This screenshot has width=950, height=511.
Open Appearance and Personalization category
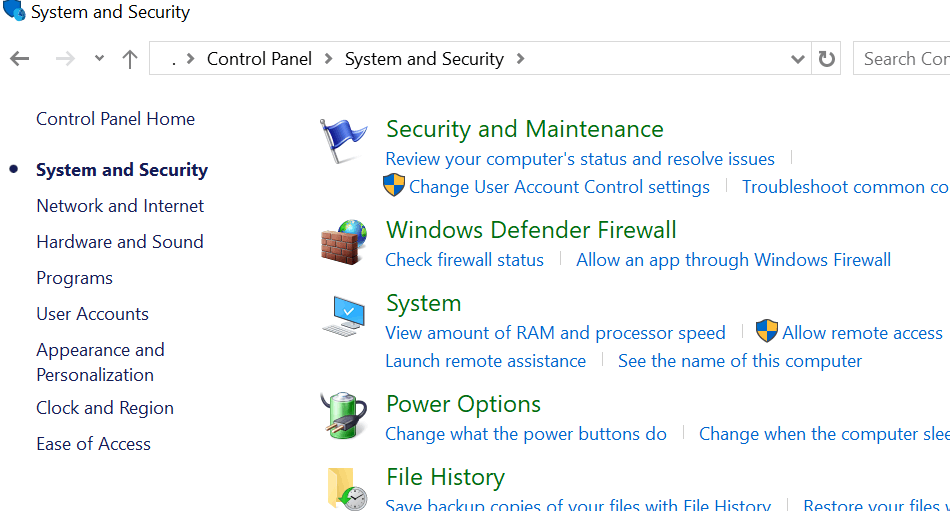[x=101, y=362]
